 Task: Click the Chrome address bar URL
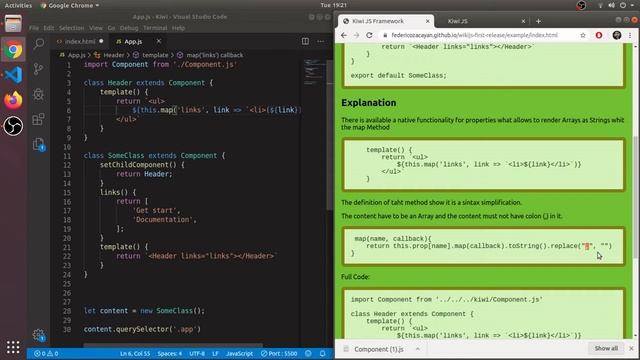coord(474,36)
